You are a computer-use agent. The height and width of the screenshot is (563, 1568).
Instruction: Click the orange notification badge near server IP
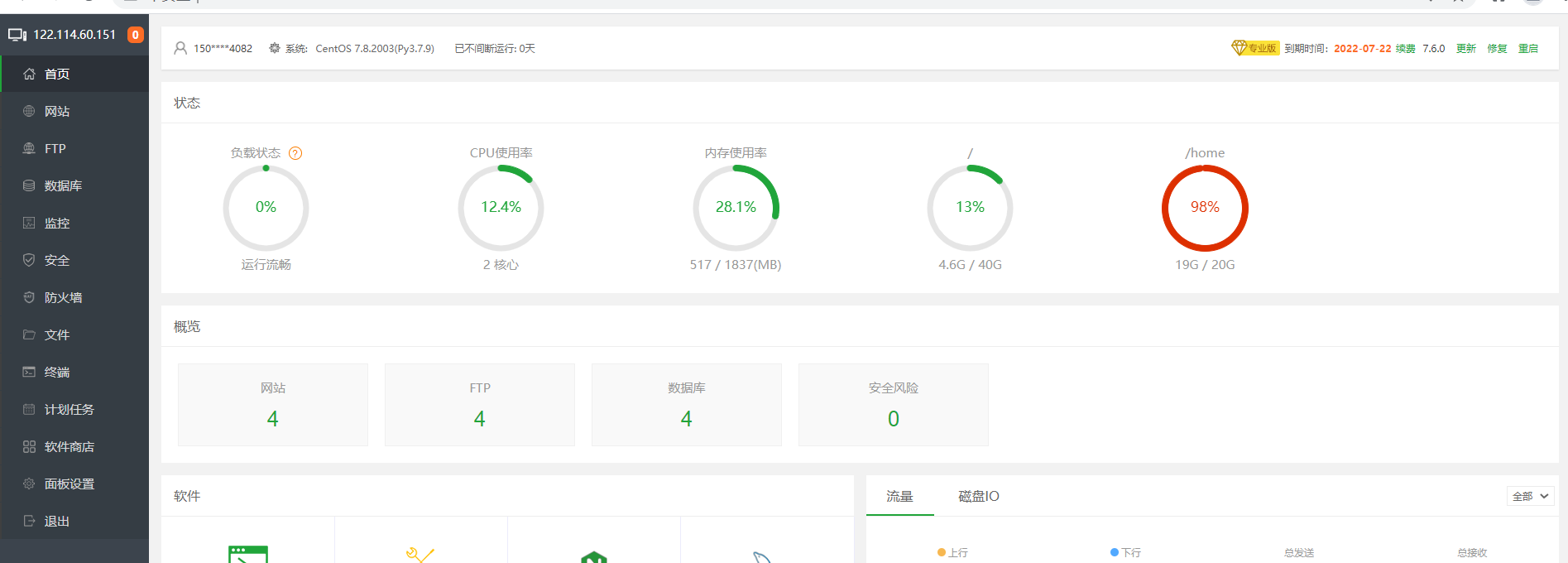click(x=136, y=35)
